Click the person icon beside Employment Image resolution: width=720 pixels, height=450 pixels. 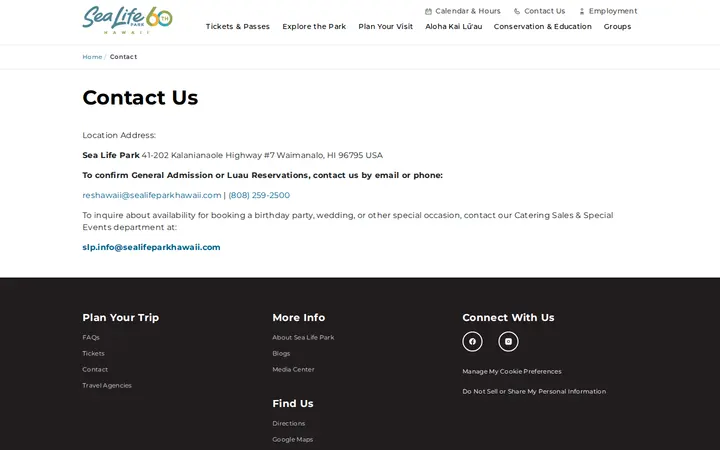[x=582, y=11]
